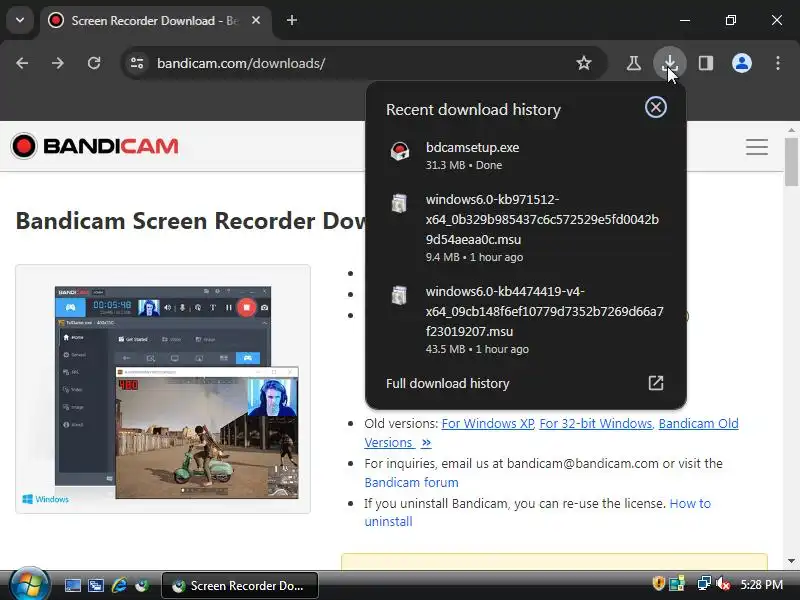Click the 5:28 PM clock
The width and height of the screenshot is (800, 600).
[x=762, y=584]
